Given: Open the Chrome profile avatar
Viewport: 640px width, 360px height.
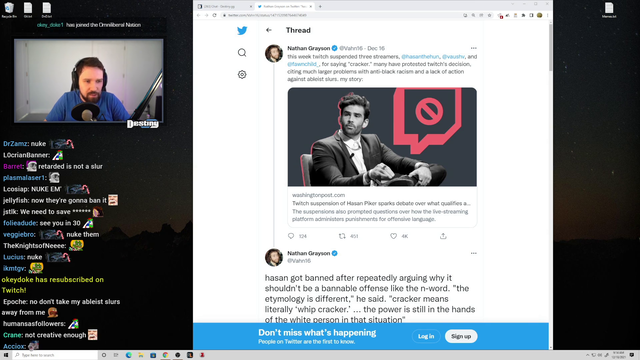Looking at the screenshot, I should 540,15.
